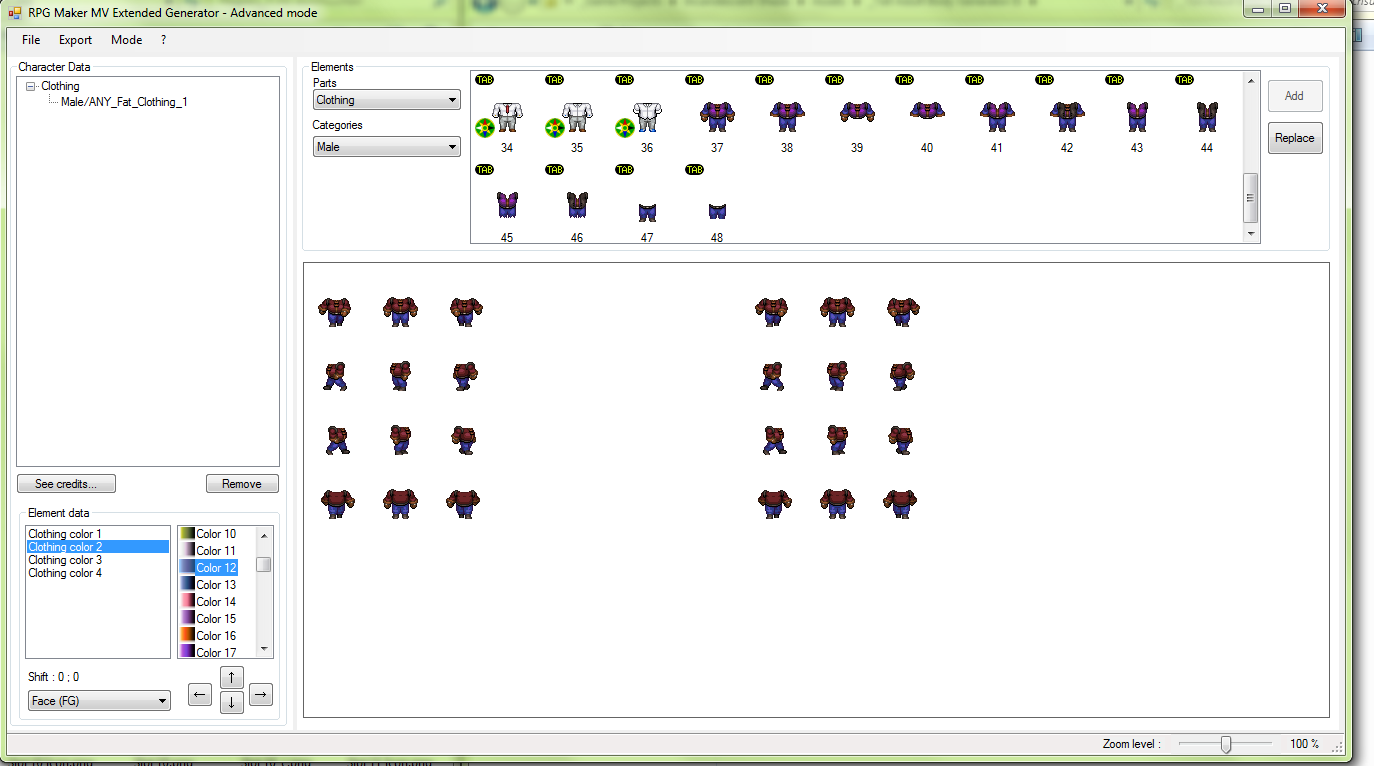The image size is (1374, 766).
Task: Open the Categories dropdown showing Male
Action: 387,147
